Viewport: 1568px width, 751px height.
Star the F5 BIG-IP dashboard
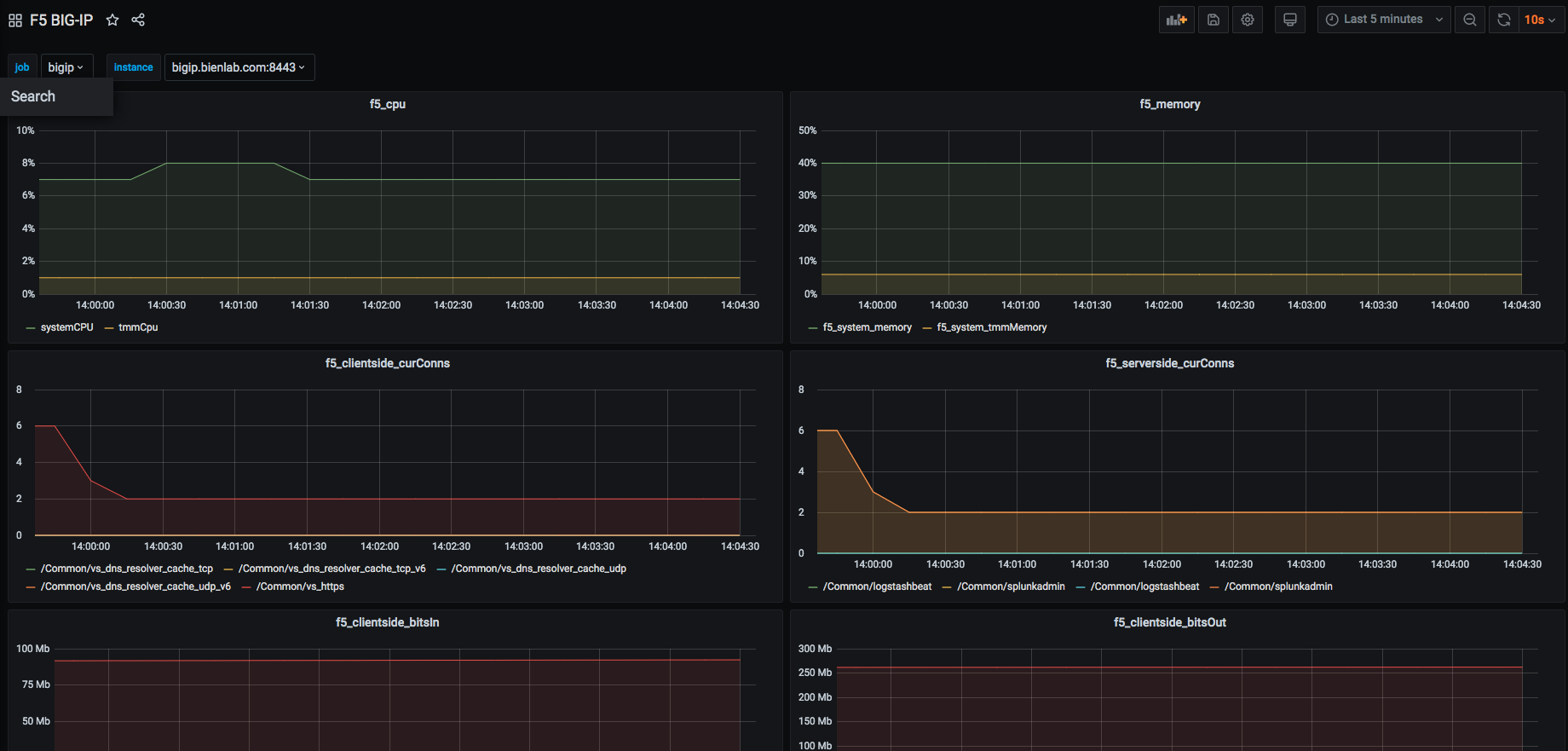(x=112, y=20)
